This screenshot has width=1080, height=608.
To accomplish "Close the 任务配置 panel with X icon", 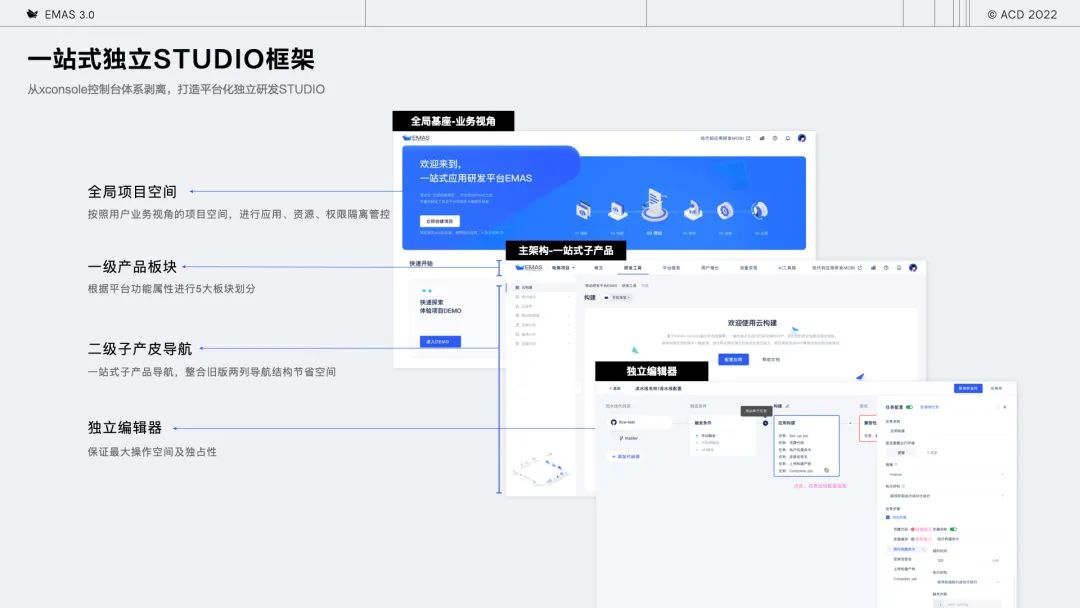I will pyautogui.click(x=1005, y=407).
